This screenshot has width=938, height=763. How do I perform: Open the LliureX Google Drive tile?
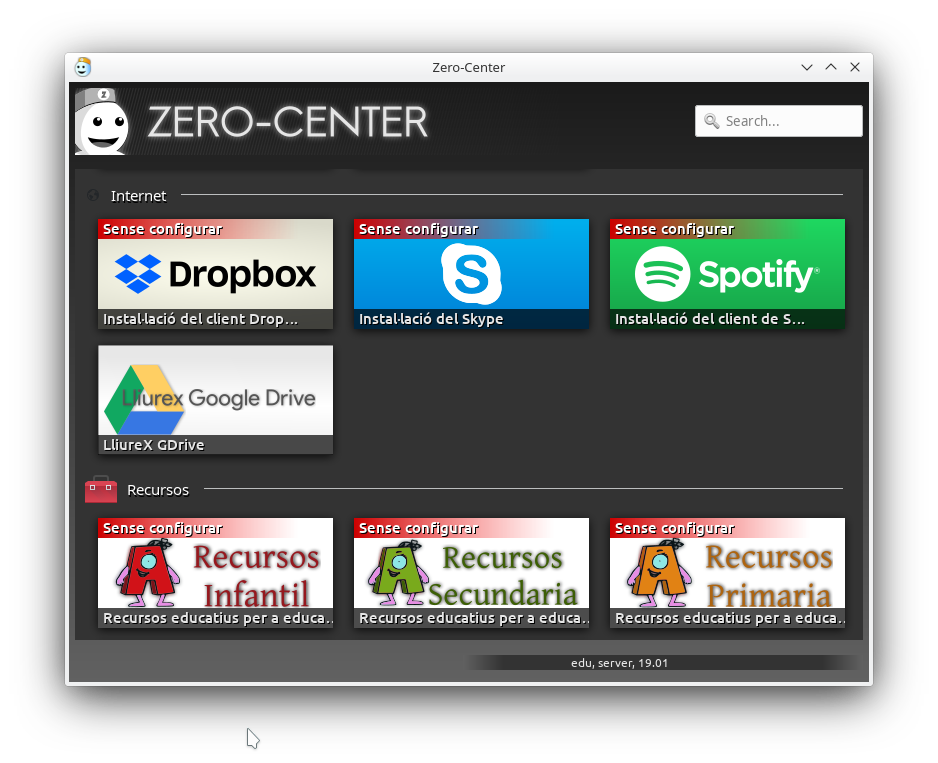pos(215,399)
